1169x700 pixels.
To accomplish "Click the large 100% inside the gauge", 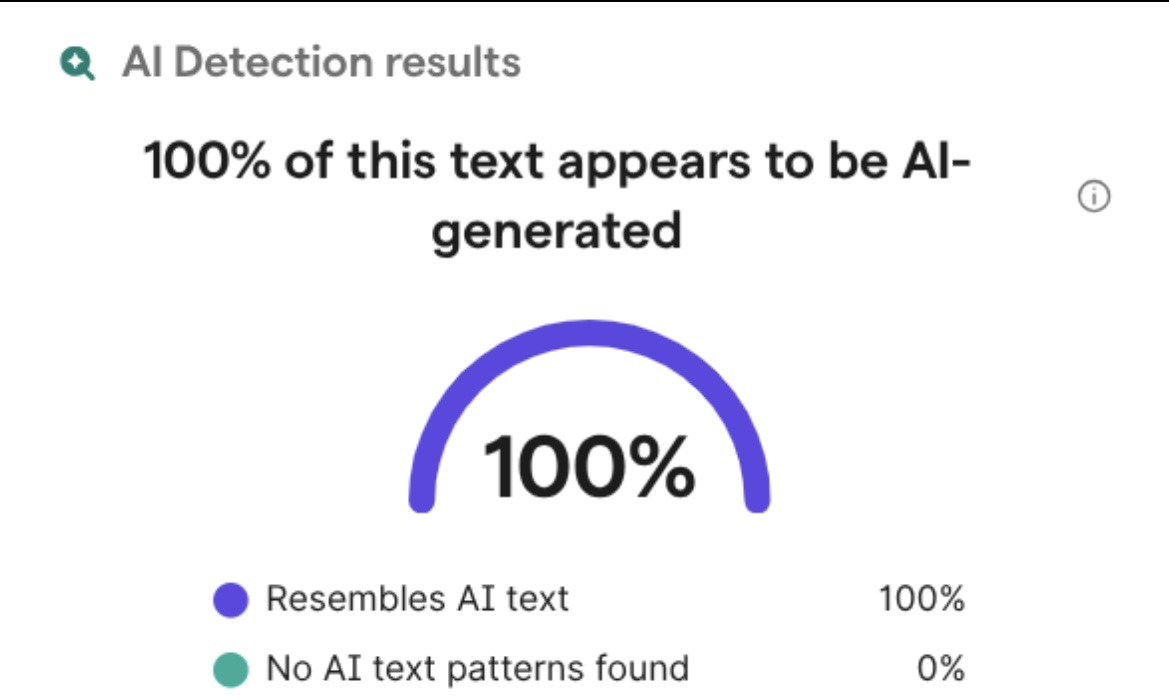I will point(589,467).
